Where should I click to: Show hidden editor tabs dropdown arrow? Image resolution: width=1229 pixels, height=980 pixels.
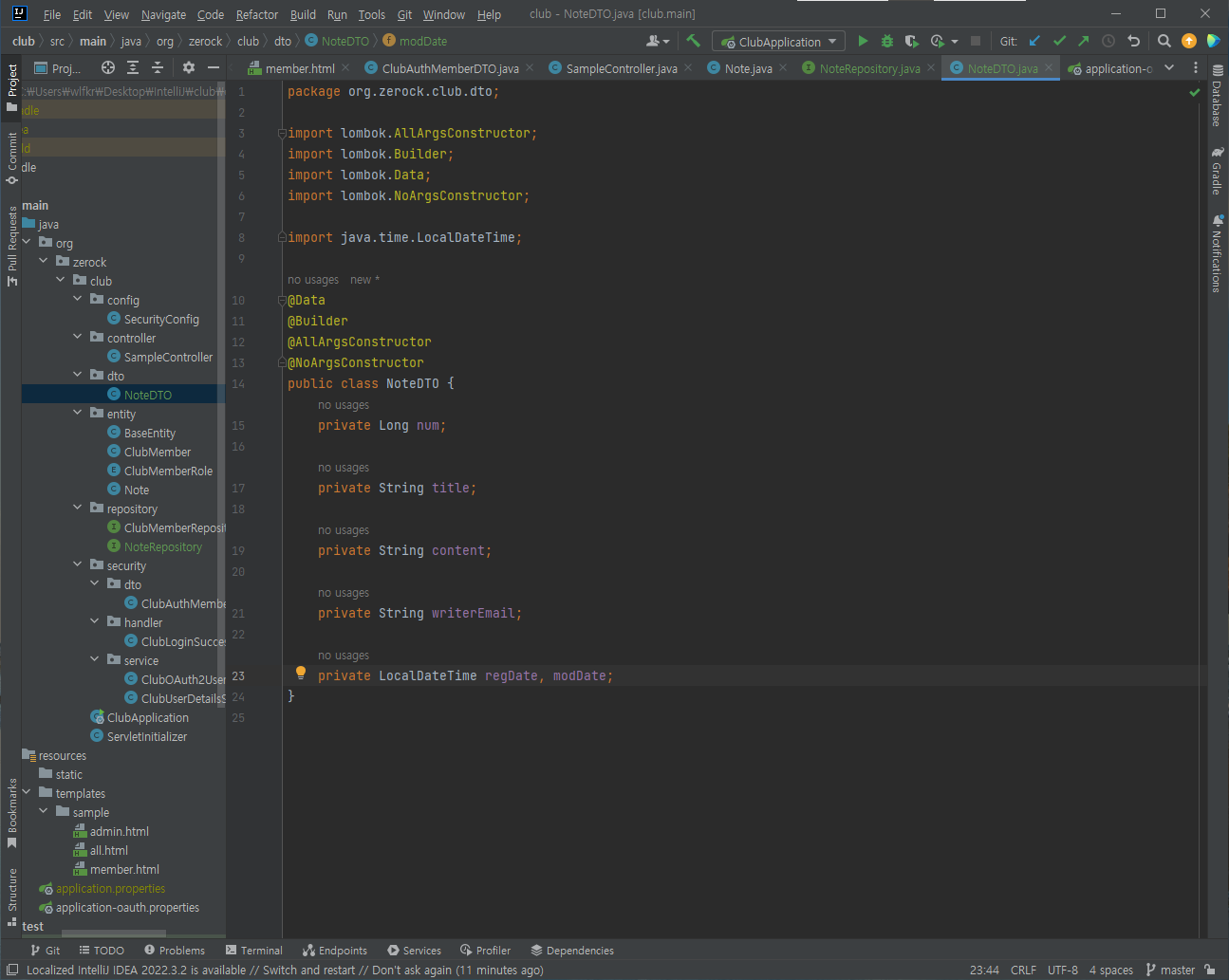[1169, 67]
